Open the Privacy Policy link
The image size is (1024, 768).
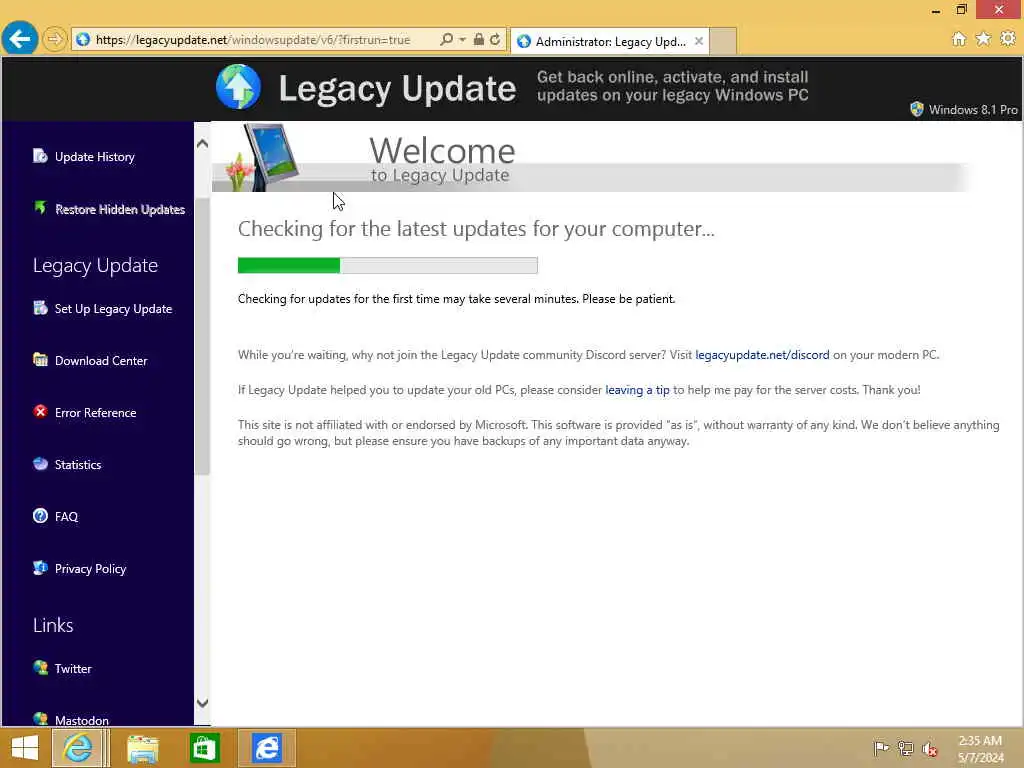pos(90,569)
